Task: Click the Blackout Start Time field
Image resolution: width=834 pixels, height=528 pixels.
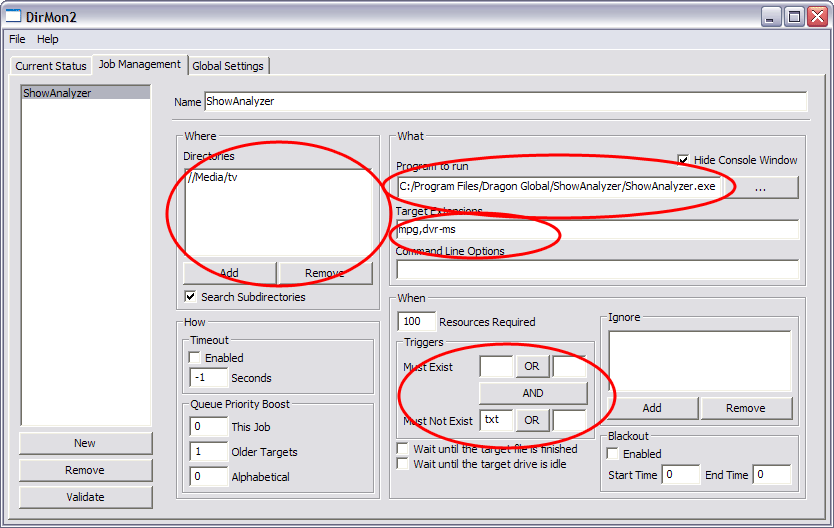Action: pyautogui.click(x=681, y=474)
